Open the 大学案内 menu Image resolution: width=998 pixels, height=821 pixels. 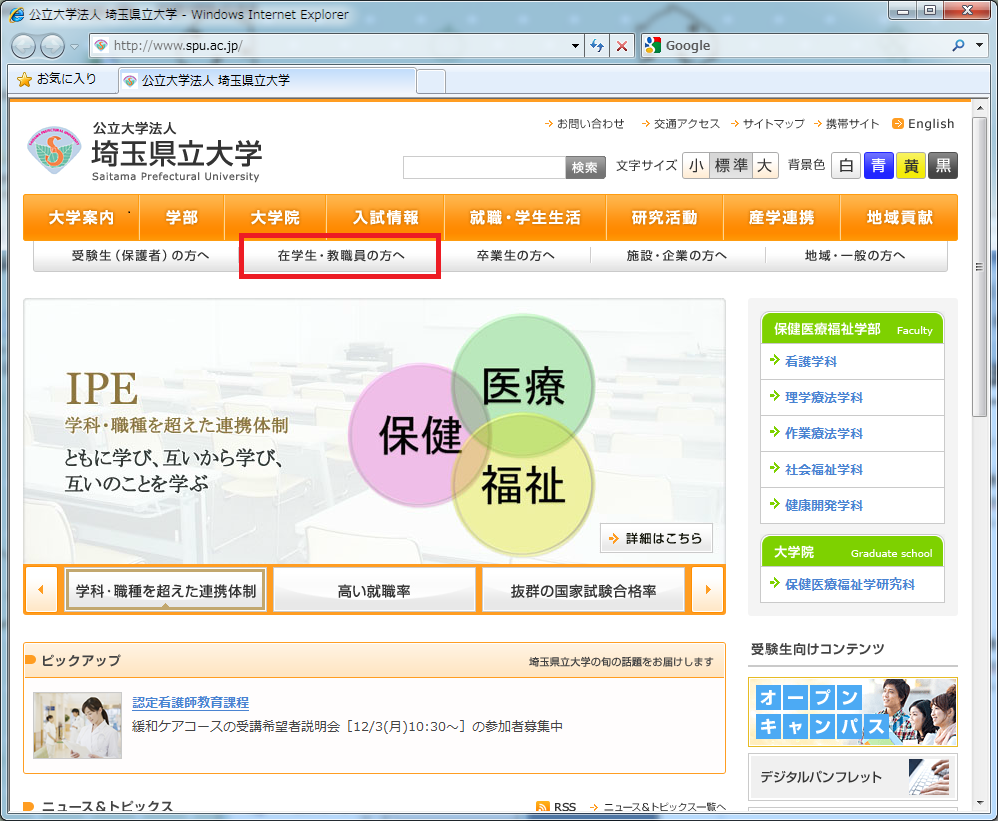pos(81,218)
